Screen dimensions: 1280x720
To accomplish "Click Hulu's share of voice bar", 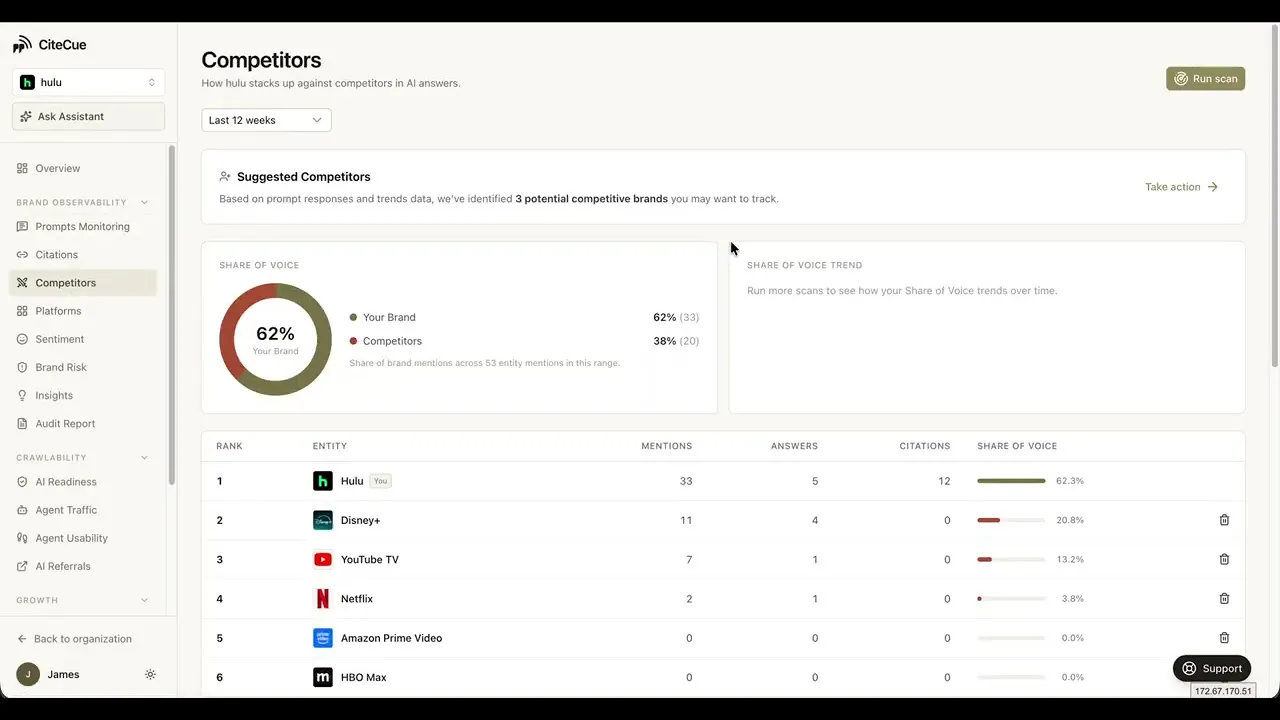I will [x=1011, y=481].
